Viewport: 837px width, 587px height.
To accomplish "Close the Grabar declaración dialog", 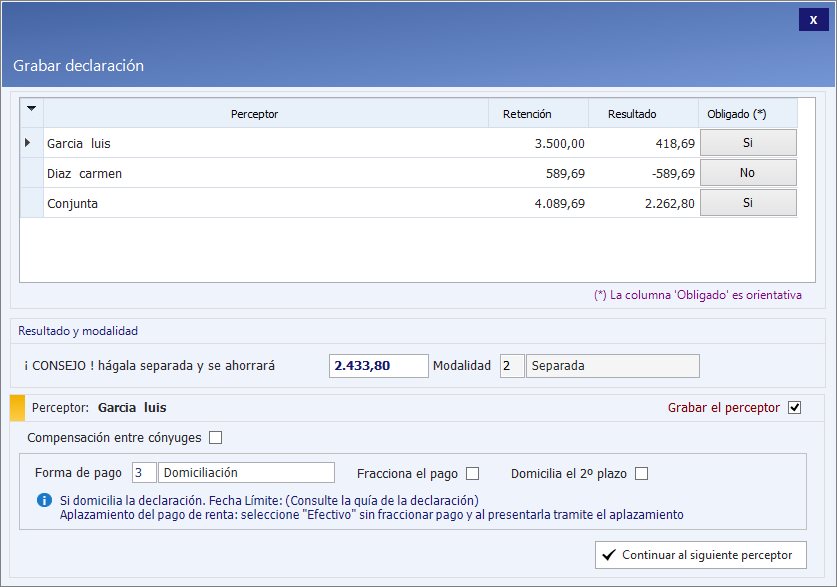I will tap(813, 20).
